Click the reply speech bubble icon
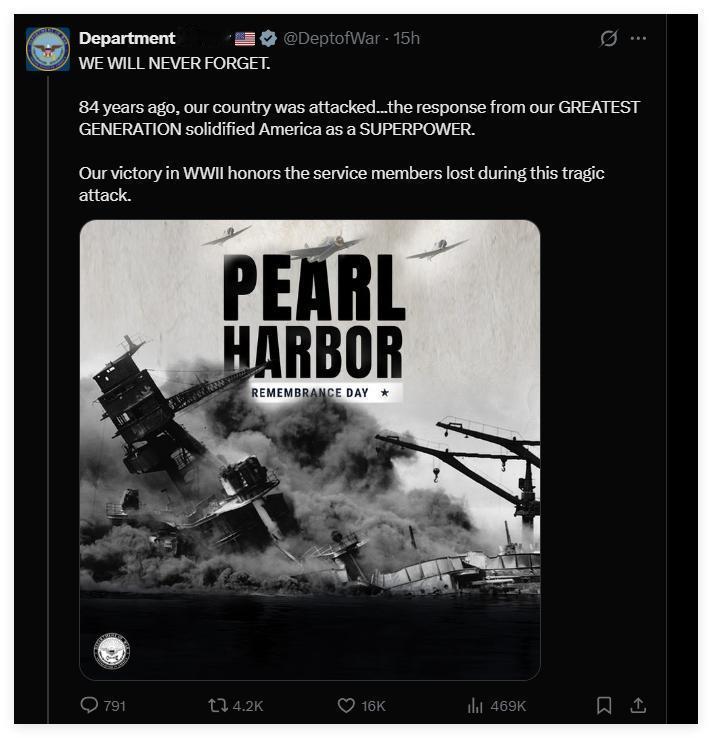 click(x=89, y=705)
